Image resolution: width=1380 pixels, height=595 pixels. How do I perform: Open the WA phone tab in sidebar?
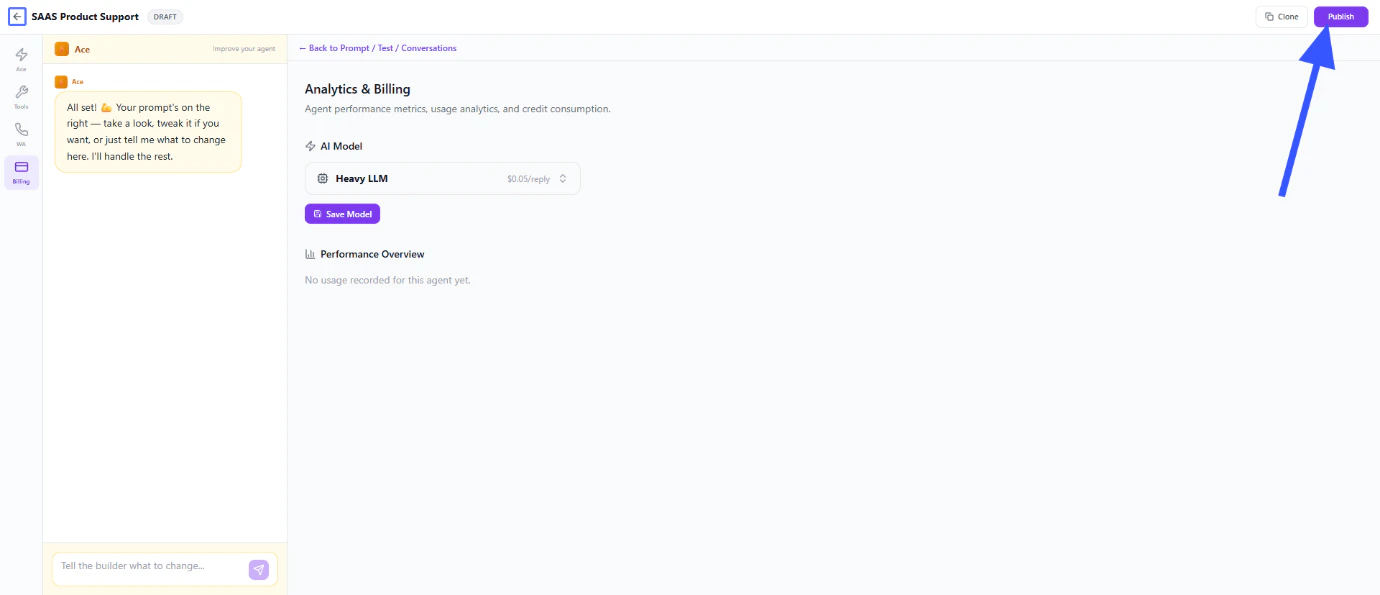pyautogui.click(x=21, y=135)
